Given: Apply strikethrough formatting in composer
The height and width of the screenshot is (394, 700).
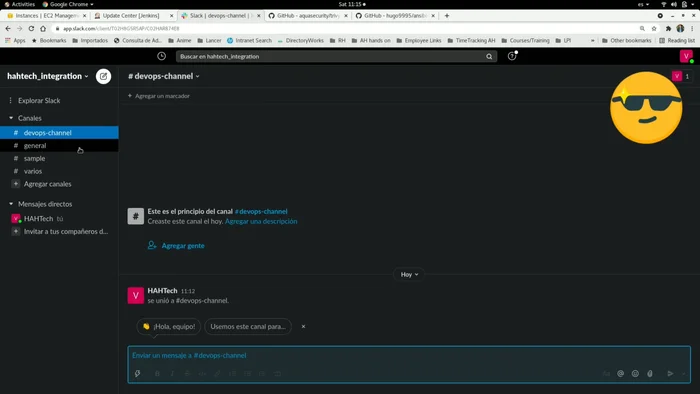Looking at the screenshot, I should [188, 373].
